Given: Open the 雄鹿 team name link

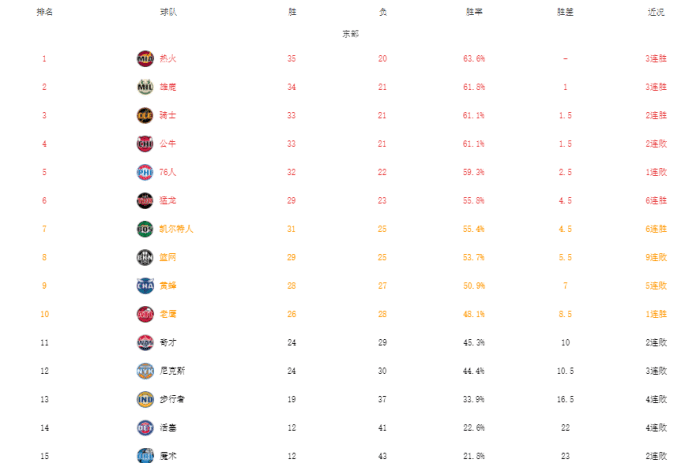Looking at the screenshot, I should 167,87.
